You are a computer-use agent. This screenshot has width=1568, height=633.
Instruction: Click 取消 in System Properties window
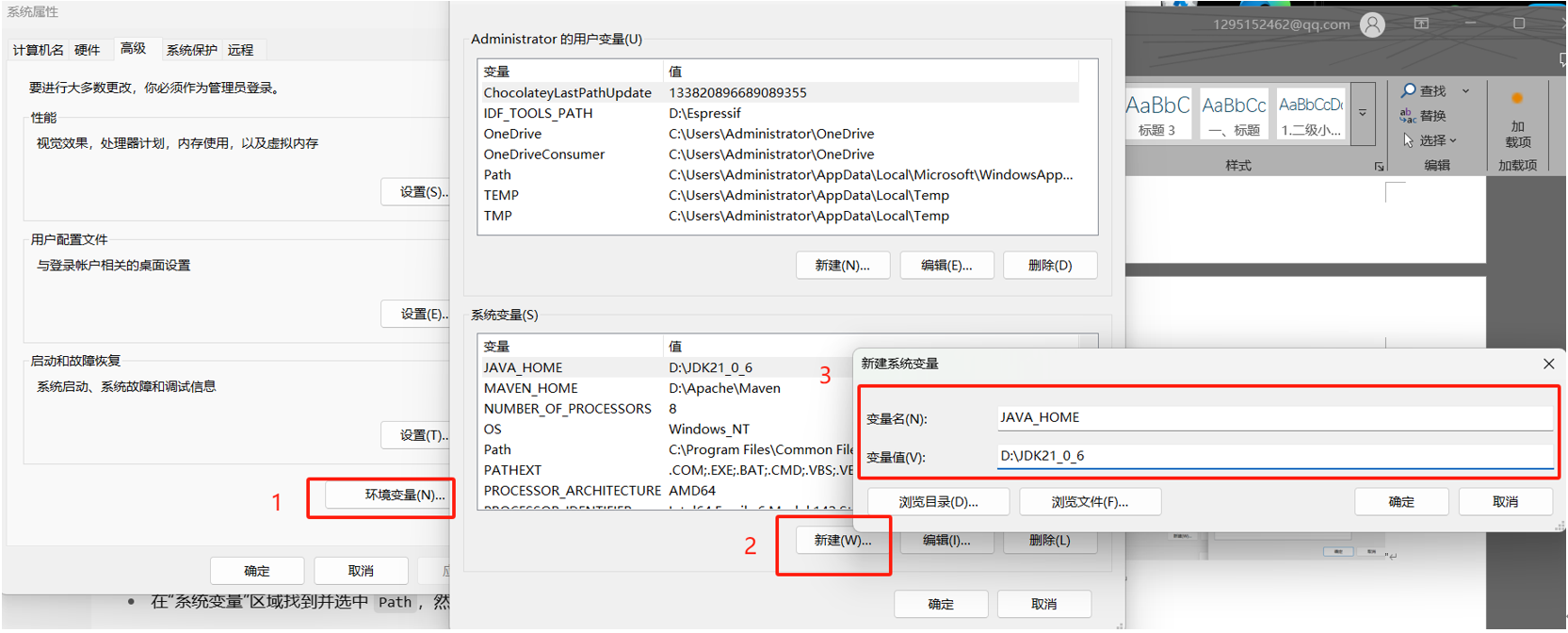coord(361,571)
